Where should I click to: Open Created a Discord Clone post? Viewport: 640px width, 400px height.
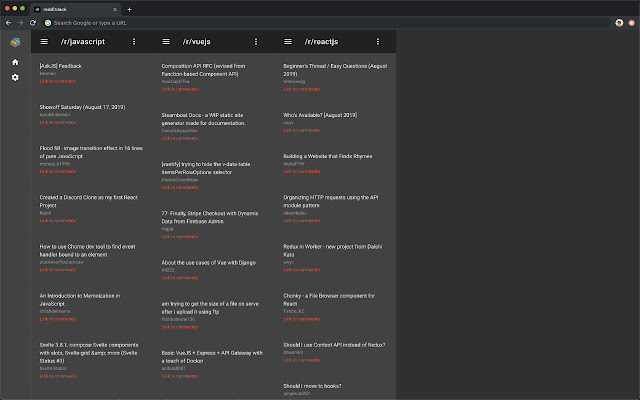coord(89,201)
